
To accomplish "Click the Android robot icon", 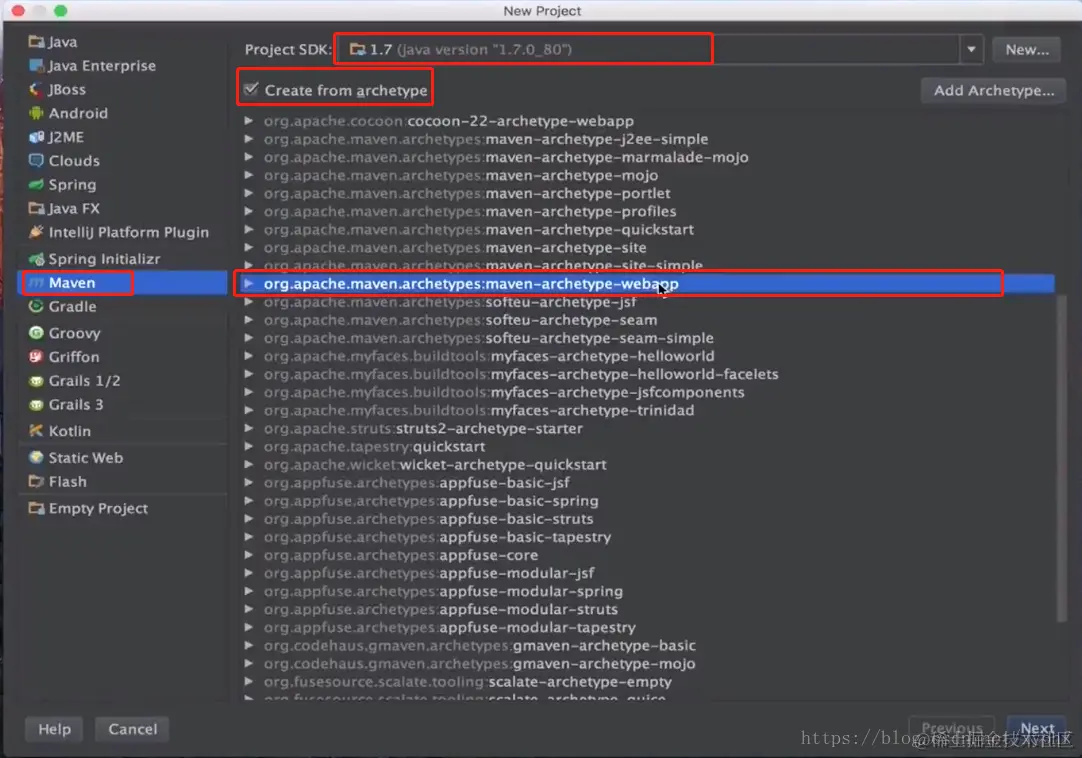I will click(x=36, y=113).
